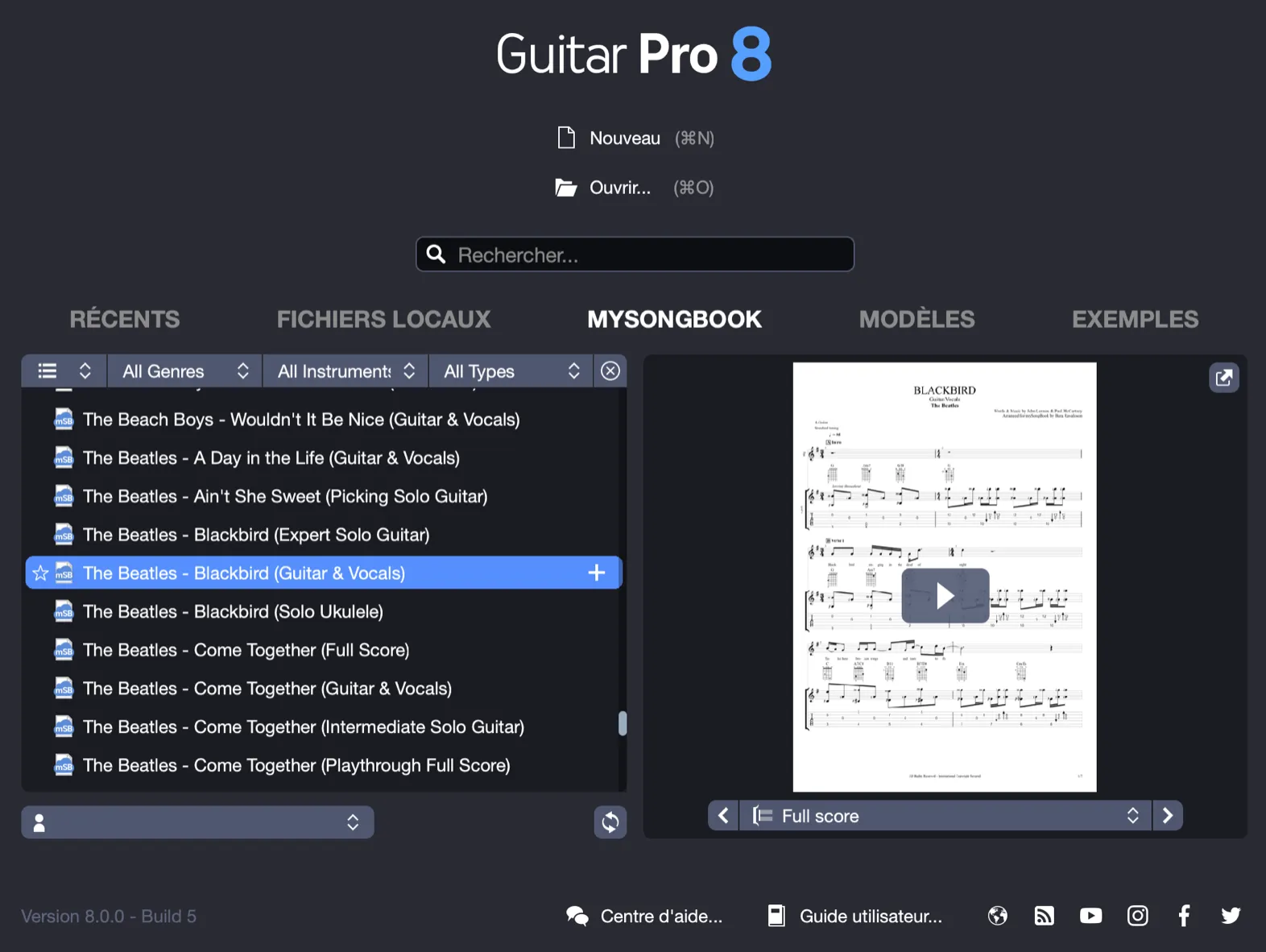Image resolution: width=1266 pixels, height=952 pixels.
Task: Play the Blackbird score preview
Action: pos(945,596)
